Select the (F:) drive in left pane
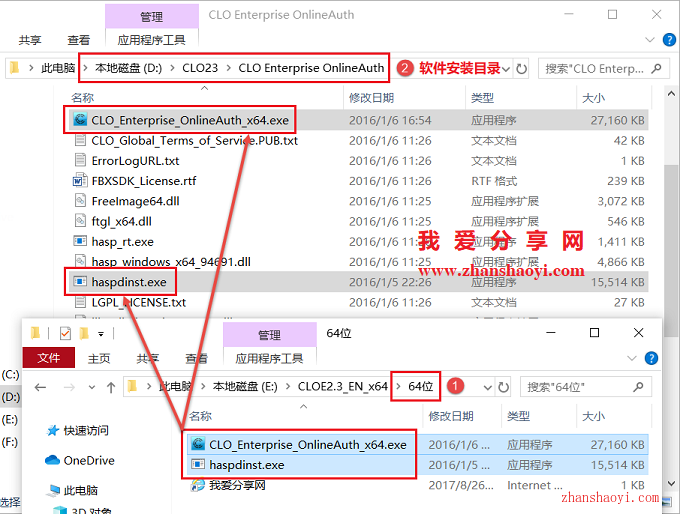The width and height of the screenshot is (680, 514). (x=10, y=442)
